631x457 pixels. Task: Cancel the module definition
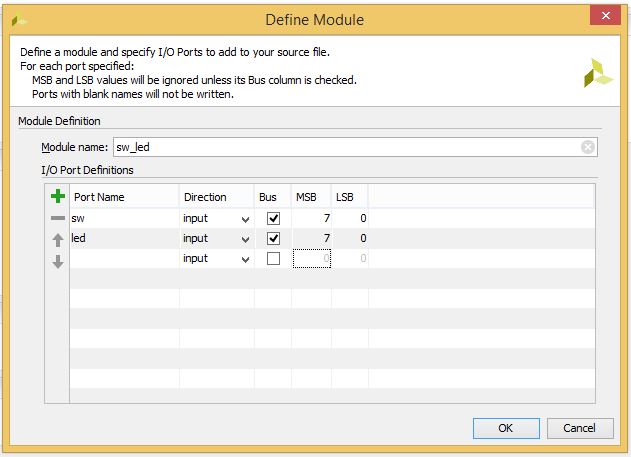pos(580,428)
